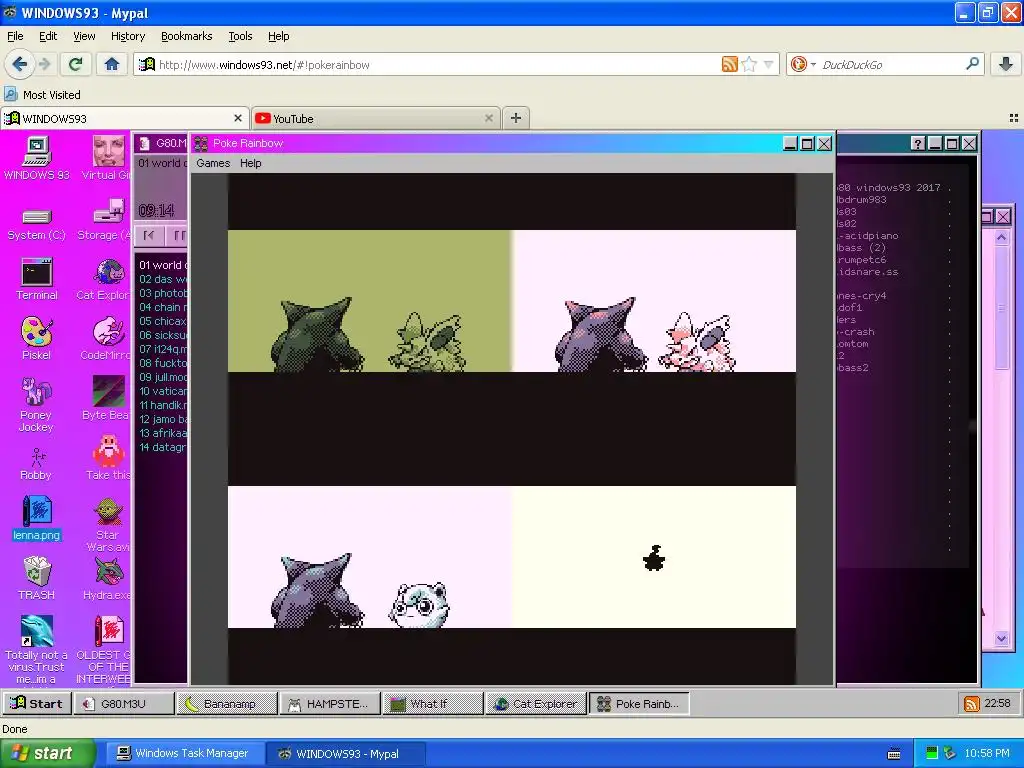The width and height of the screenshot is (1024, 768).
Task: Click scroll up arrow in rightmost window
Action: [x=1002, y=238]
